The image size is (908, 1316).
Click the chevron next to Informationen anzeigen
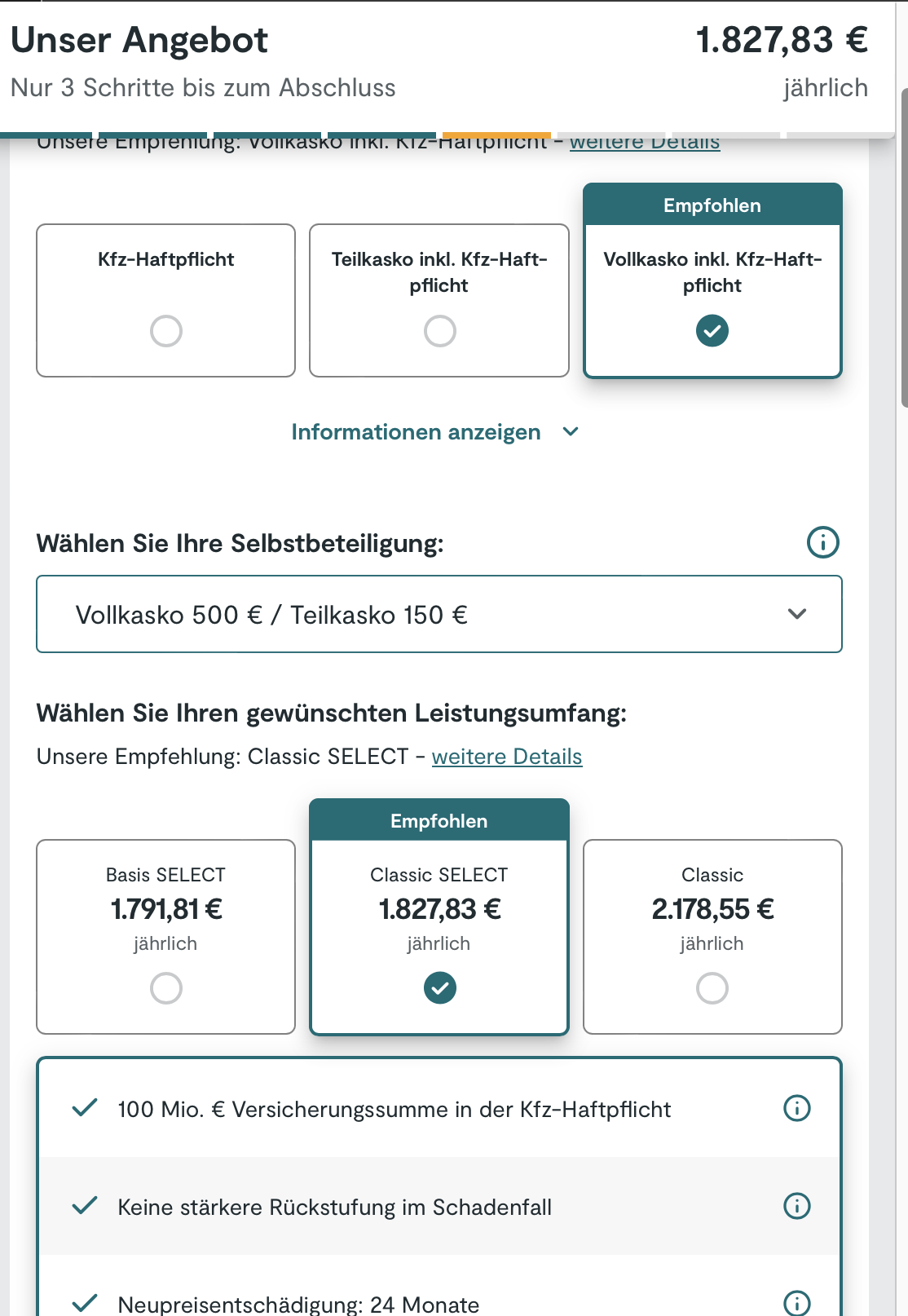click(571, 431)
